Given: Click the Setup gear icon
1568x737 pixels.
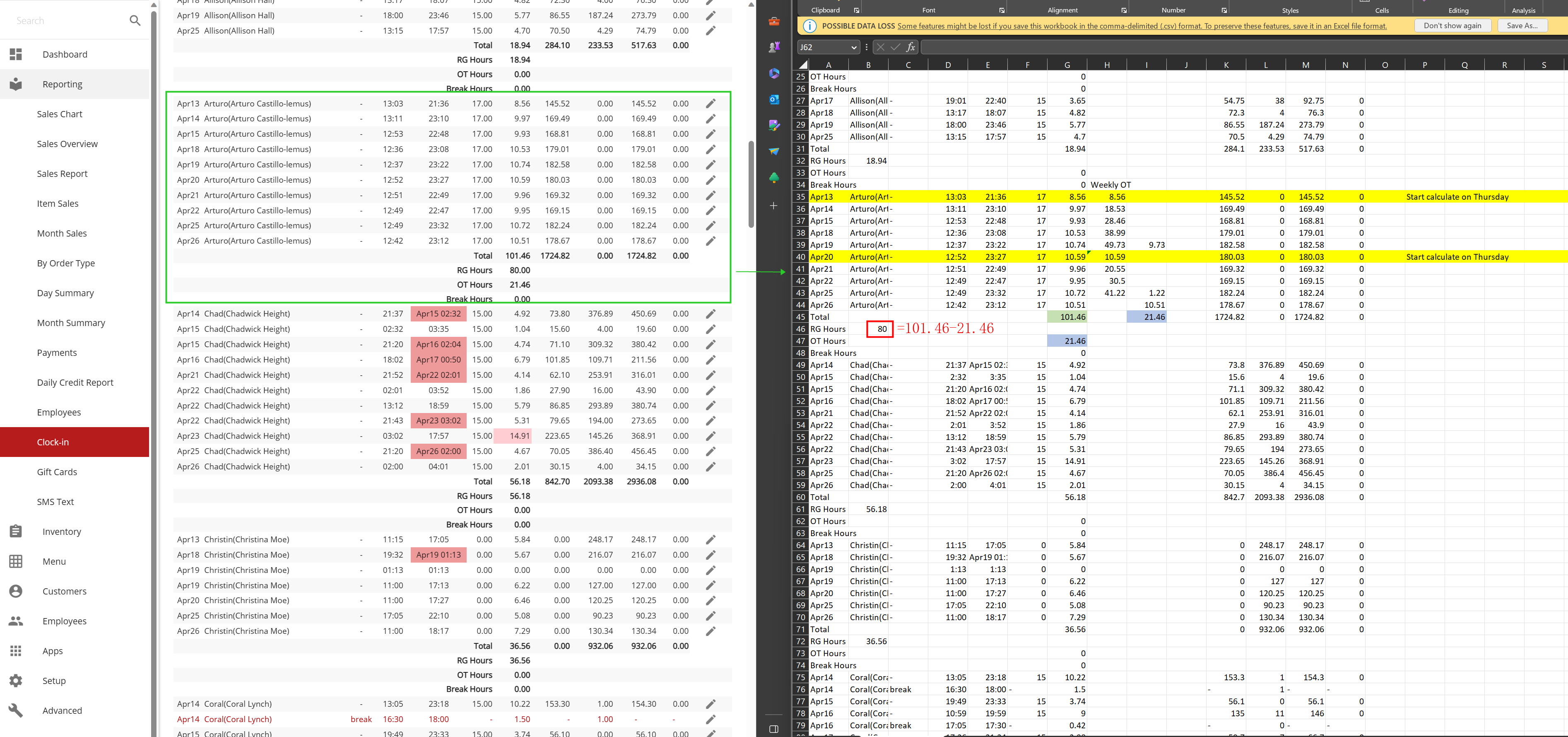Looking at the screenshot, I should [x=16, y=680].
